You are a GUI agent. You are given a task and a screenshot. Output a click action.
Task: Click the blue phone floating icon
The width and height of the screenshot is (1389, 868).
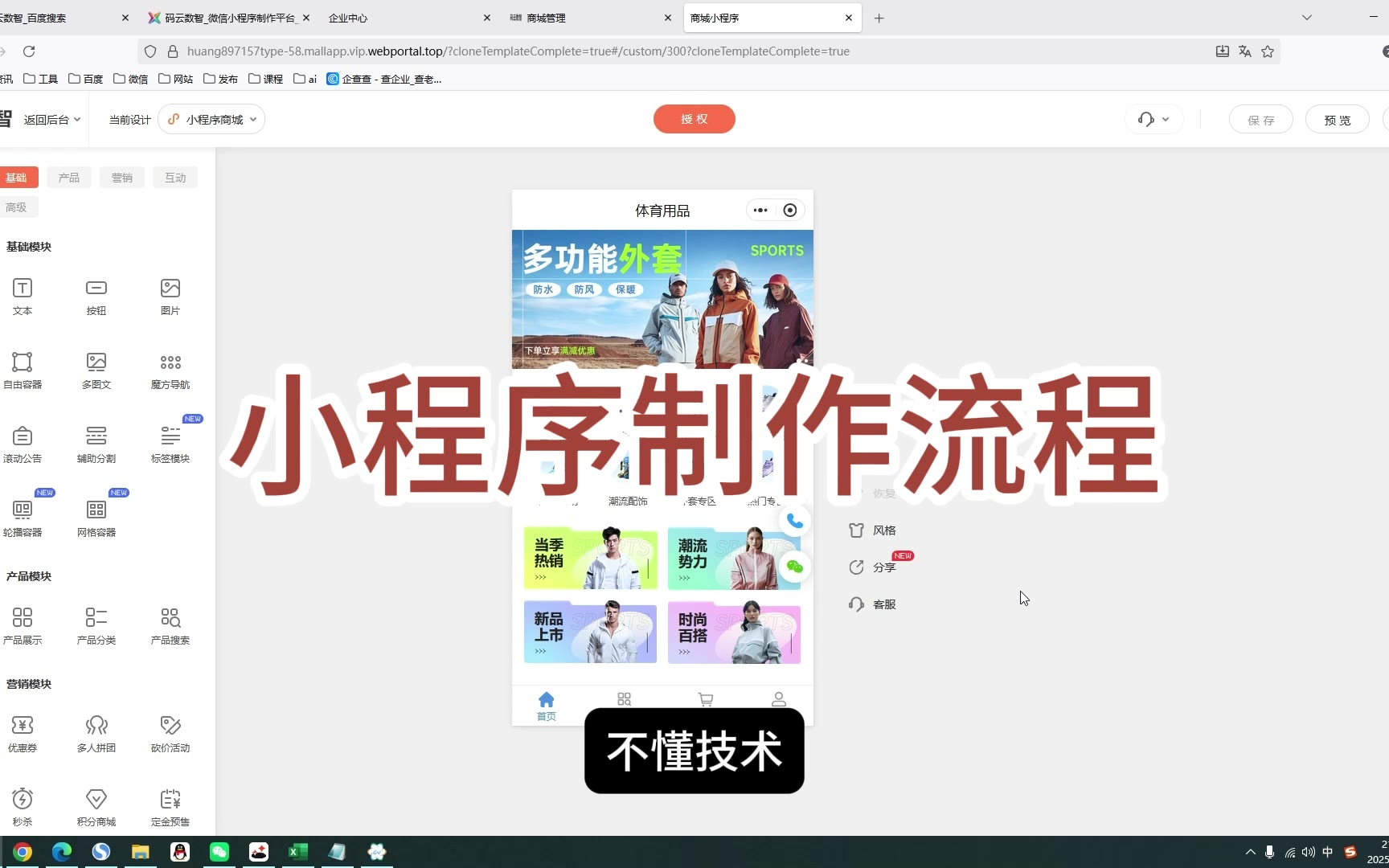pyautogui.click(x=794, y=522)
